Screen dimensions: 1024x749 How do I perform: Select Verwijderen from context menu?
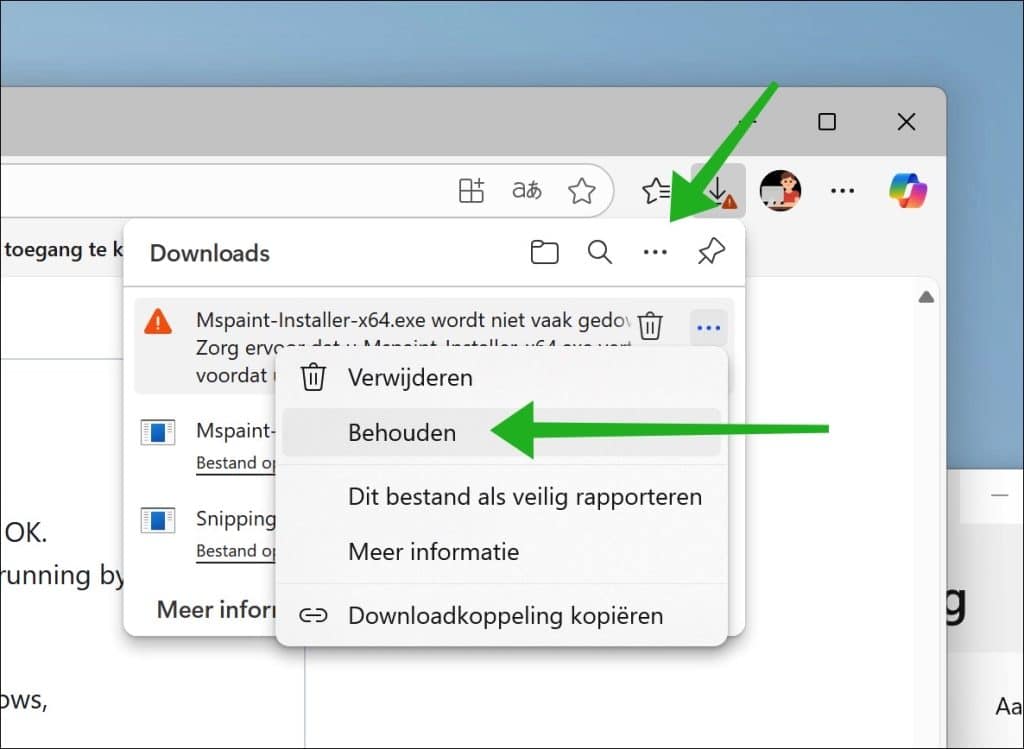pyautogui.click(x=502, y=377)
